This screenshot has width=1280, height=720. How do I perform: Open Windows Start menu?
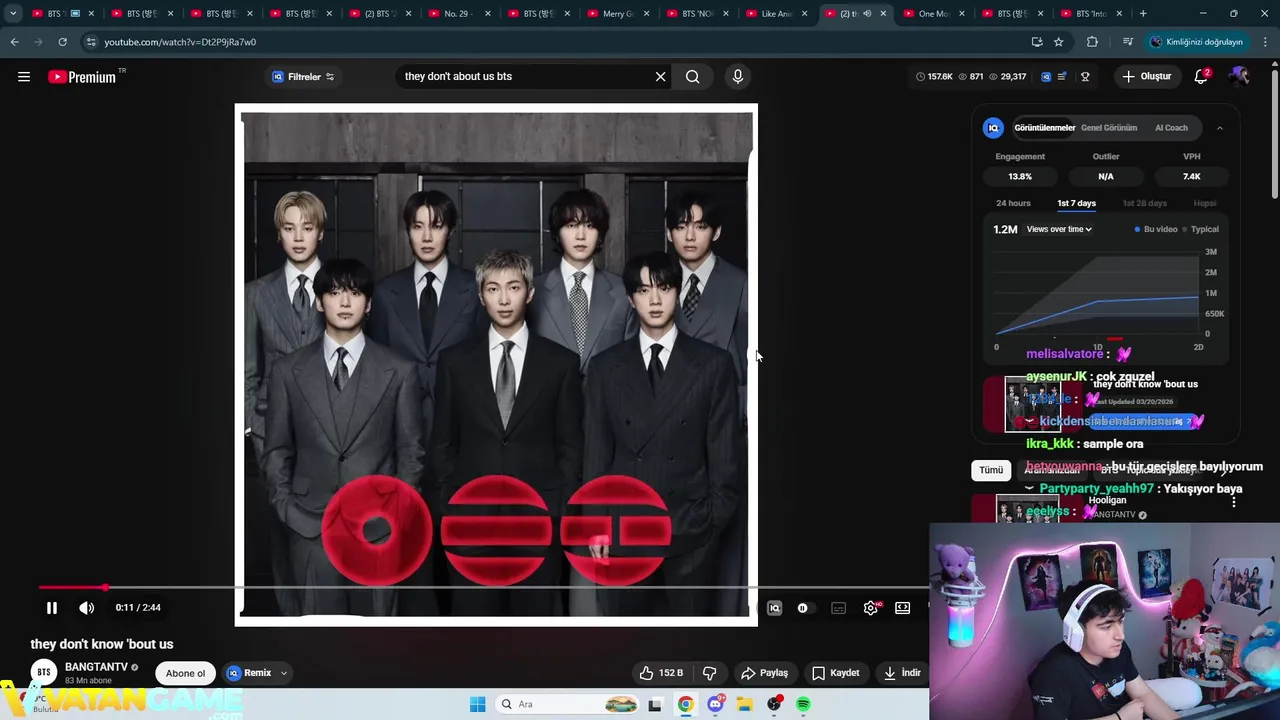click(478, 705)
